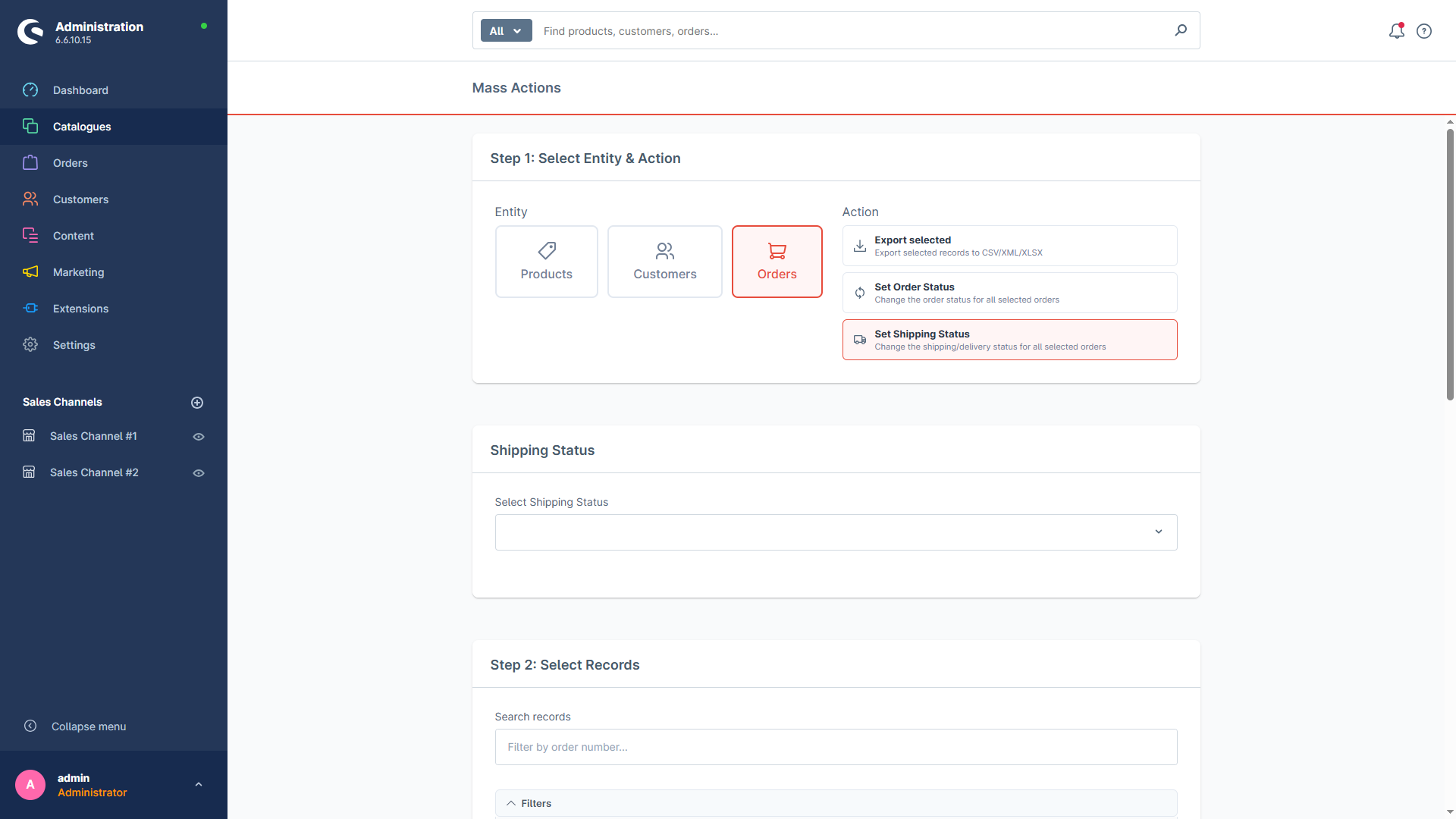Collapse the Filters section
The image size is (1456, 819).
[x=836, y=803]
